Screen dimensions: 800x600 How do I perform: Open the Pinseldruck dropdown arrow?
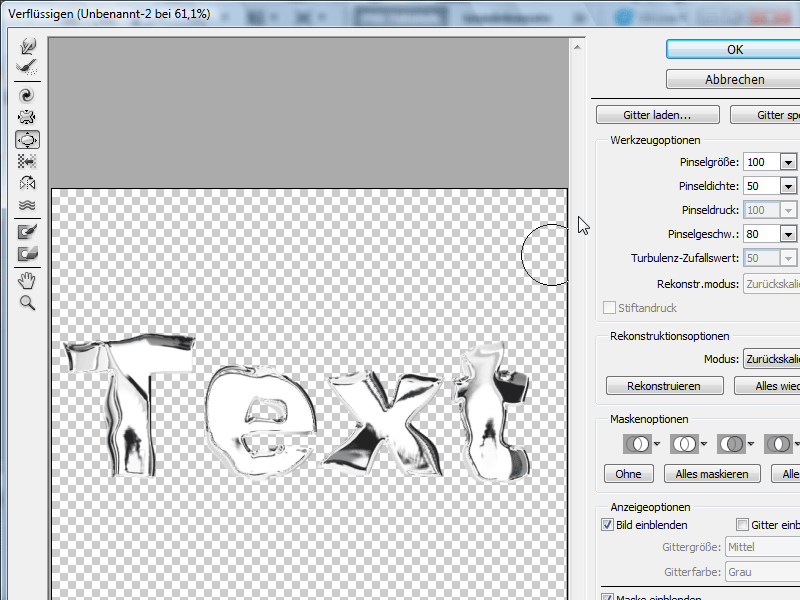(788, 210)
